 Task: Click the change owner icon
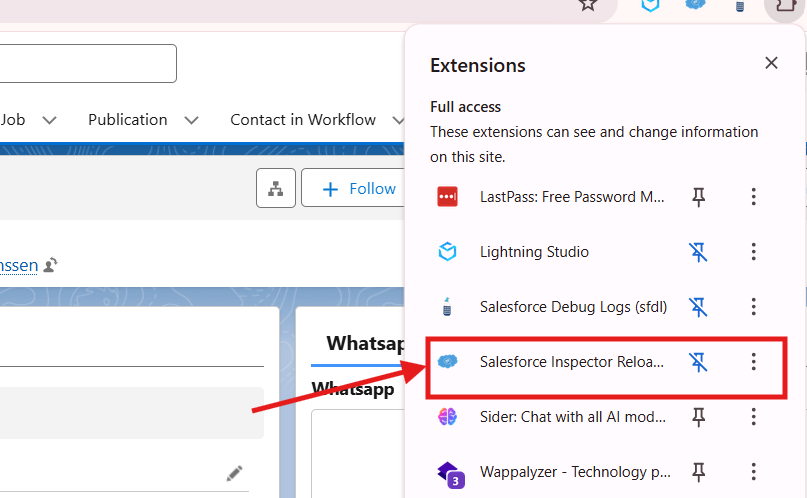50,265
